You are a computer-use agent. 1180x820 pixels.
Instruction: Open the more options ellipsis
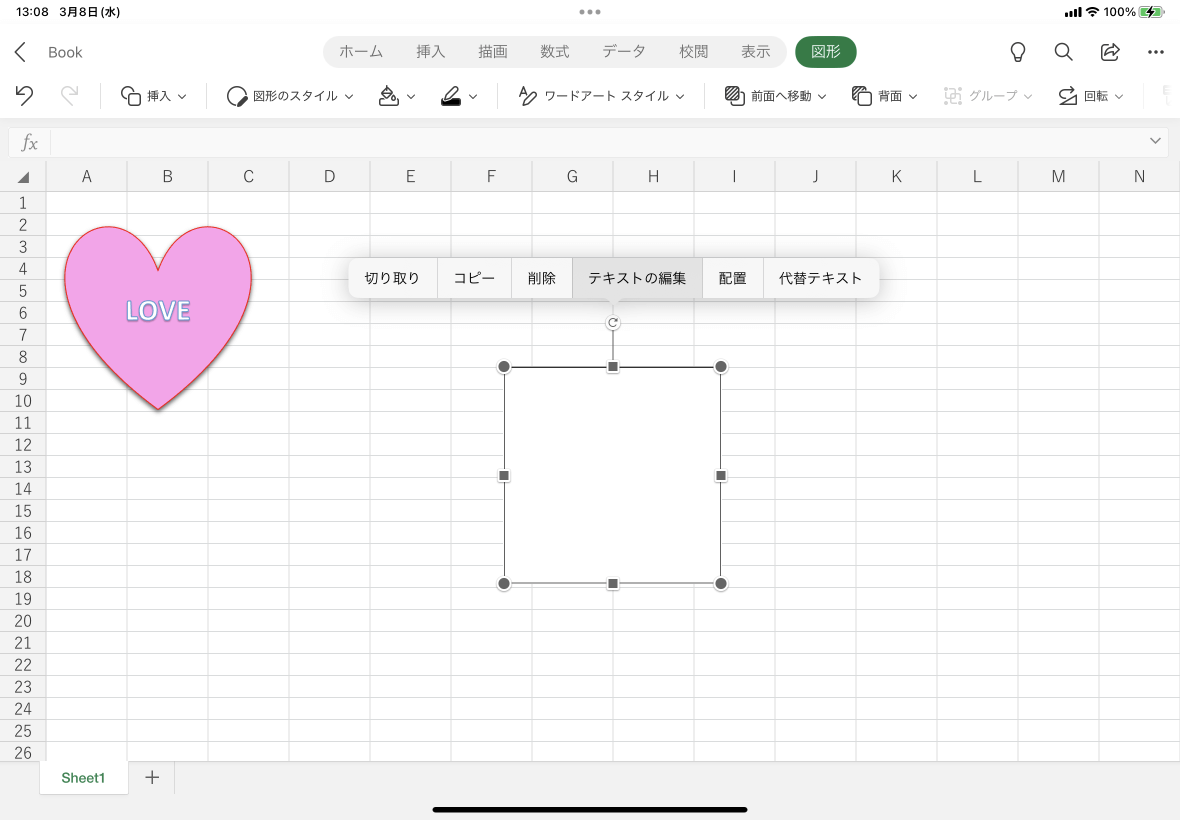(x=1156, y=52)
